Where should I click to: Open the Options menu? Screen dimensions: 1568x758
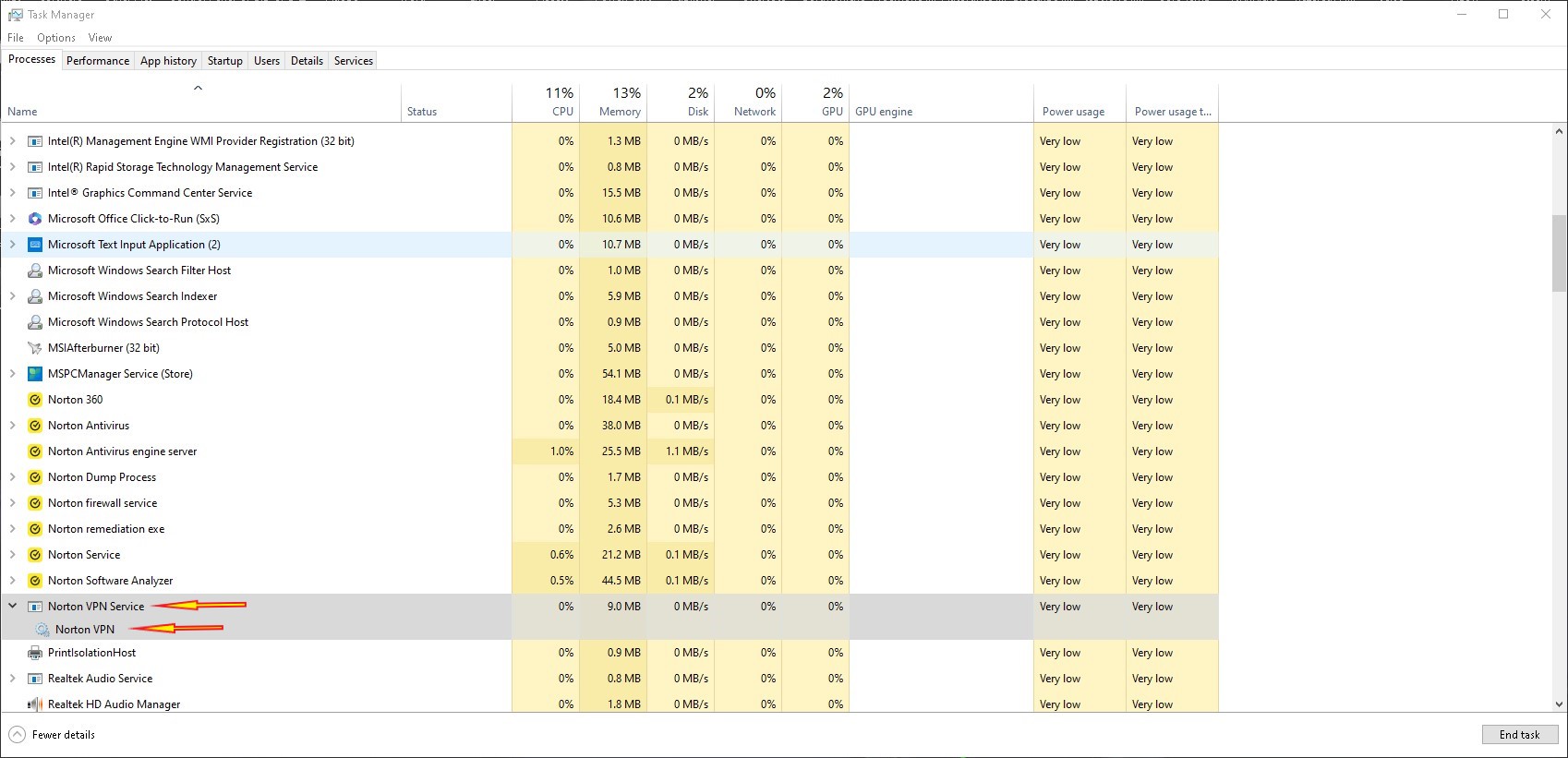click(56, 38)
